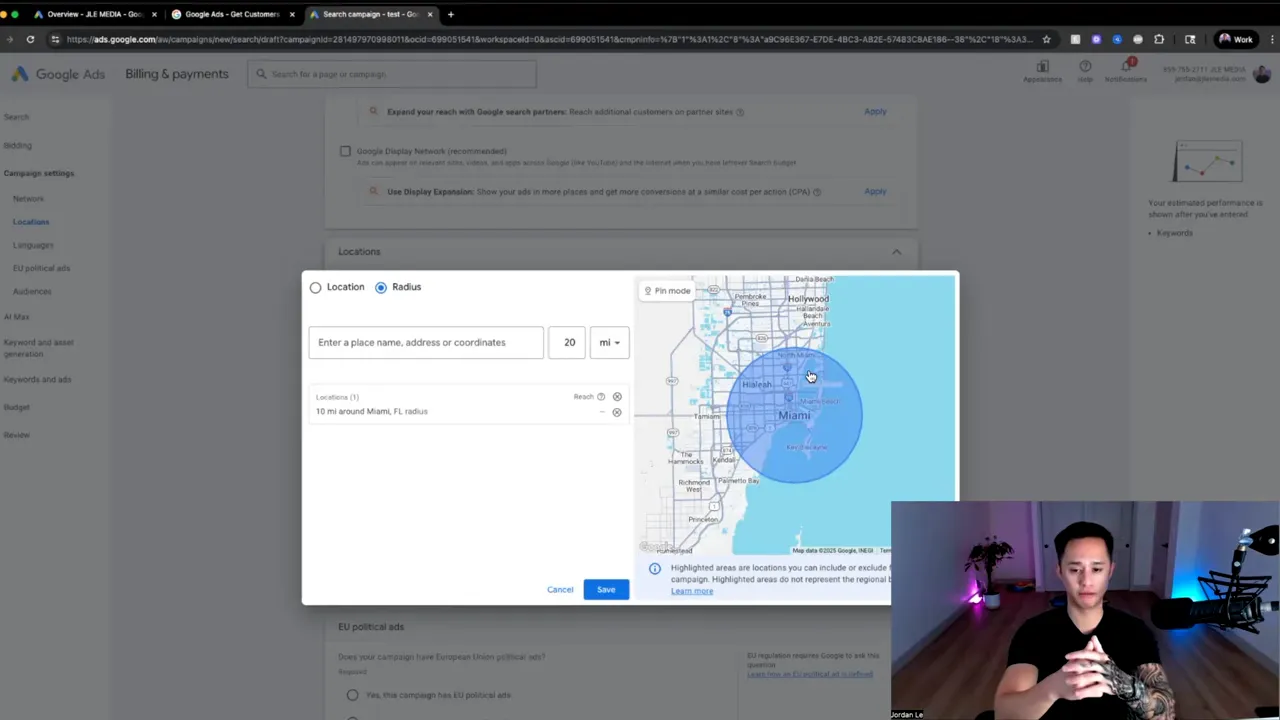Switch to Google Ads - Get Customers tab

[x=231, y=14]
